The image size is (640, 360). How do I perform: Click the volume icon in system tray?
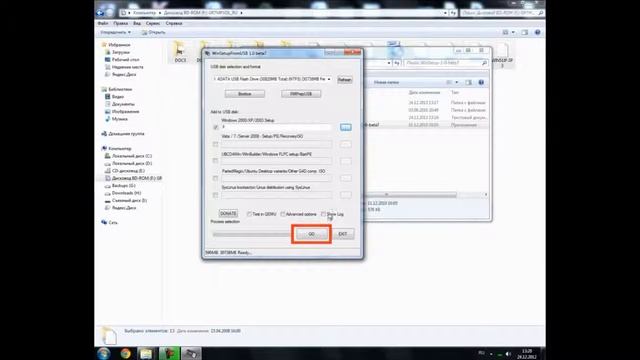click(508, 354)
